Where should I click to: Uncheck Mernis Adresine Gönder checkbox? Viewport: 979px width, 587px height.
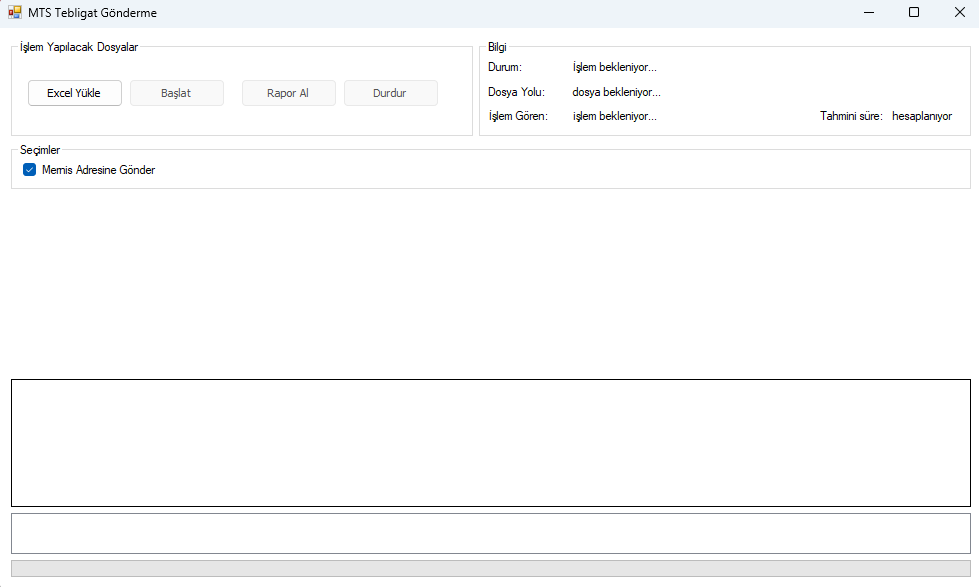[x=29, y=170]
